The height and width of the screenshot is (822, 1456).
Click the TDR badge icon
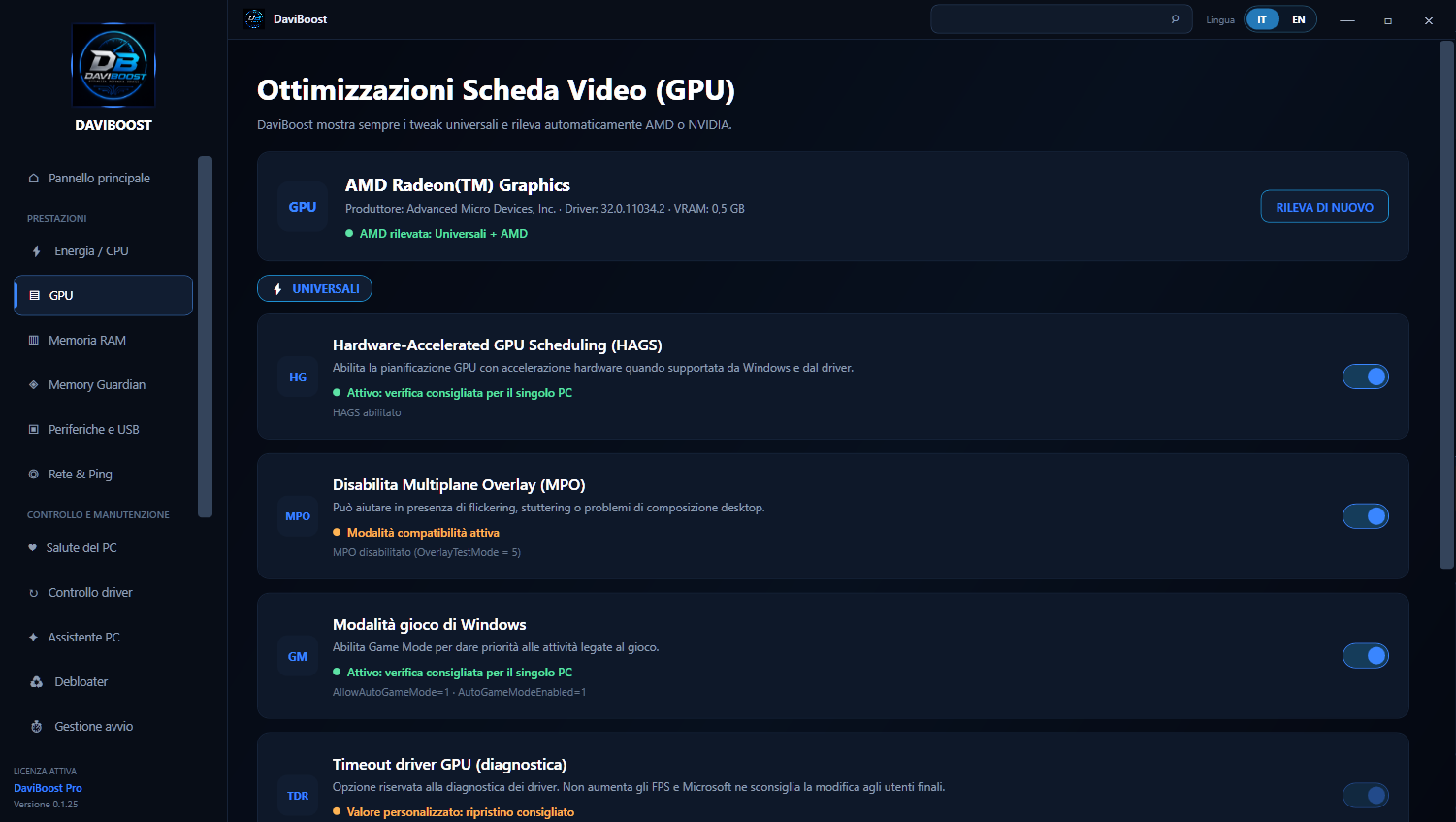click(298, 797)
